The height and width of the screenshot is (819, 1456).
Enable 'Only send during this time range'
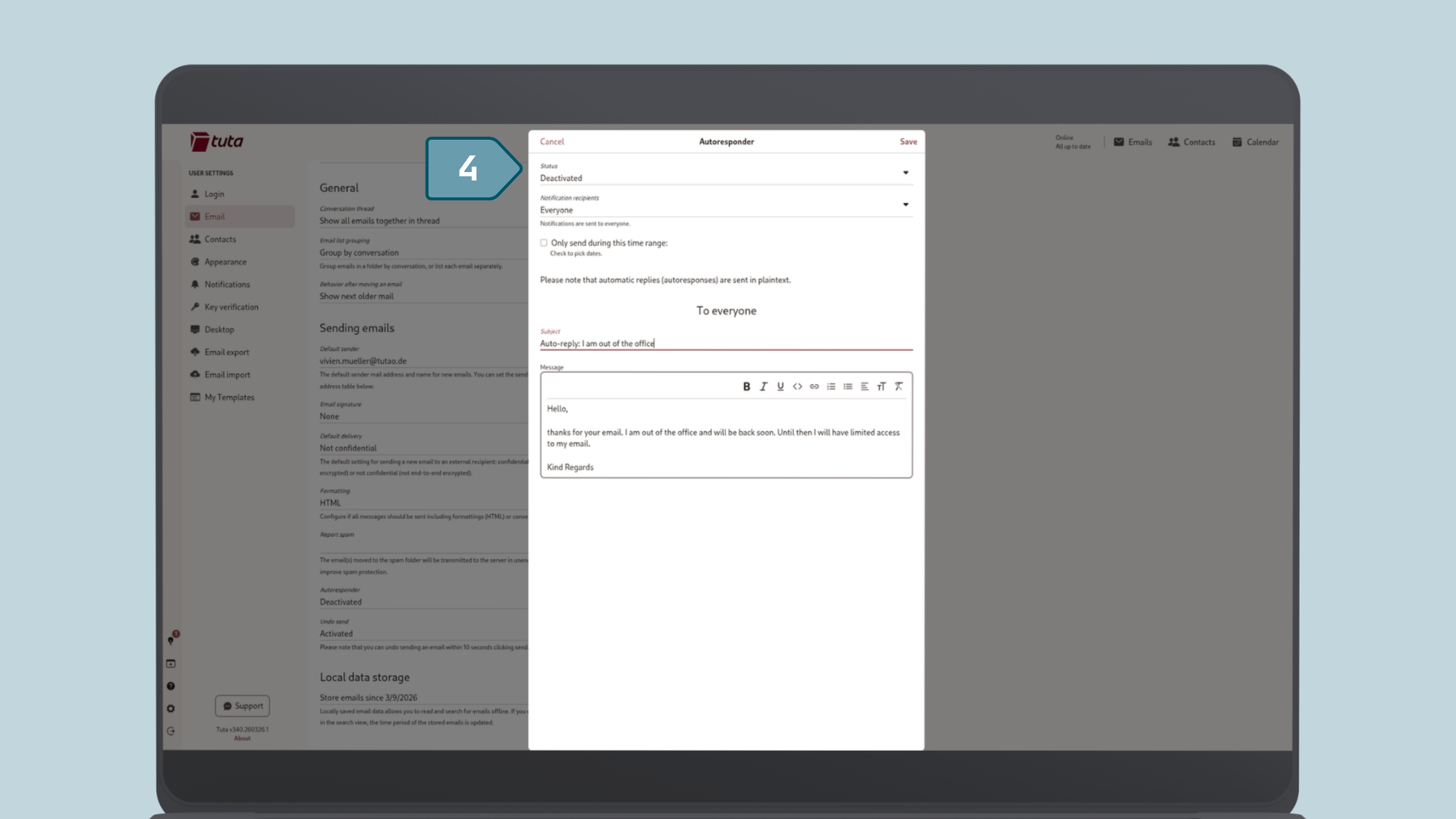point(544,243)
